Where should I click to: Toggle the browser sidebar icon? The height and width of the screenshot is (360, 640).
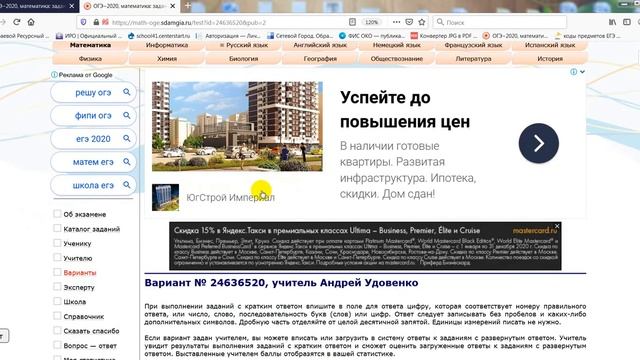click(627, 22)
